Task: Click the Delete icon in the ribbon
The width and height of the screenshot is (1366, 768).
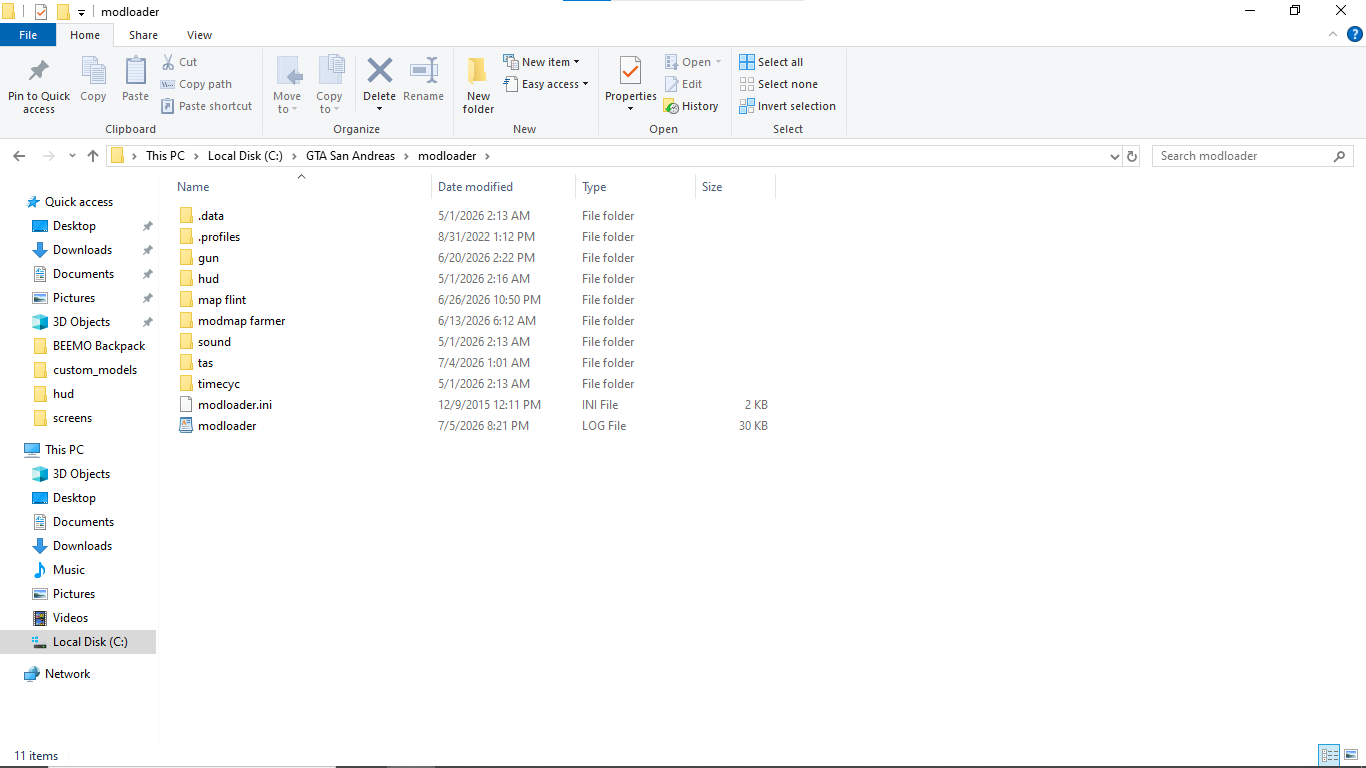Action: [379, 71]
